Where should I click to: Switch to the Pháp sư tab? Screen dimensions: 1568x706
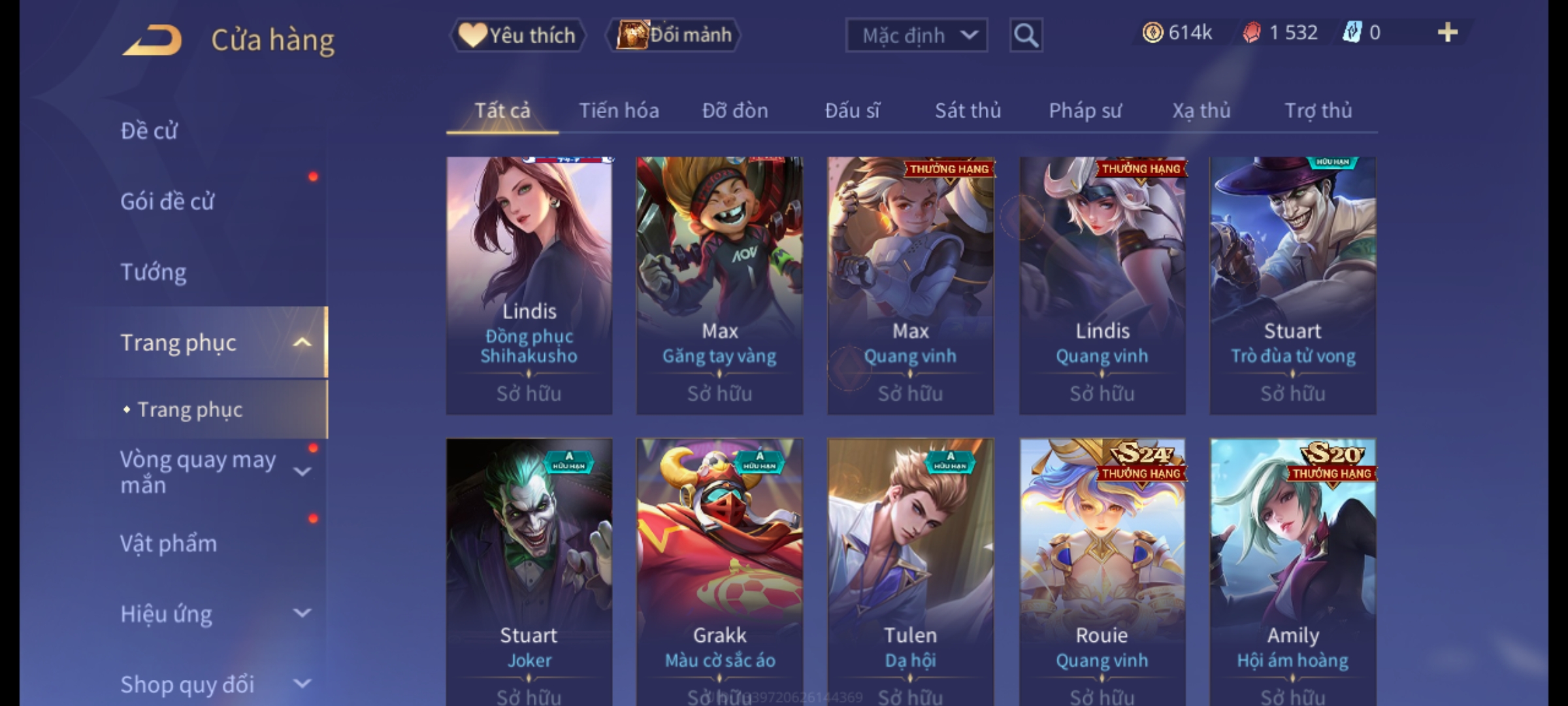click(1085, 110)
